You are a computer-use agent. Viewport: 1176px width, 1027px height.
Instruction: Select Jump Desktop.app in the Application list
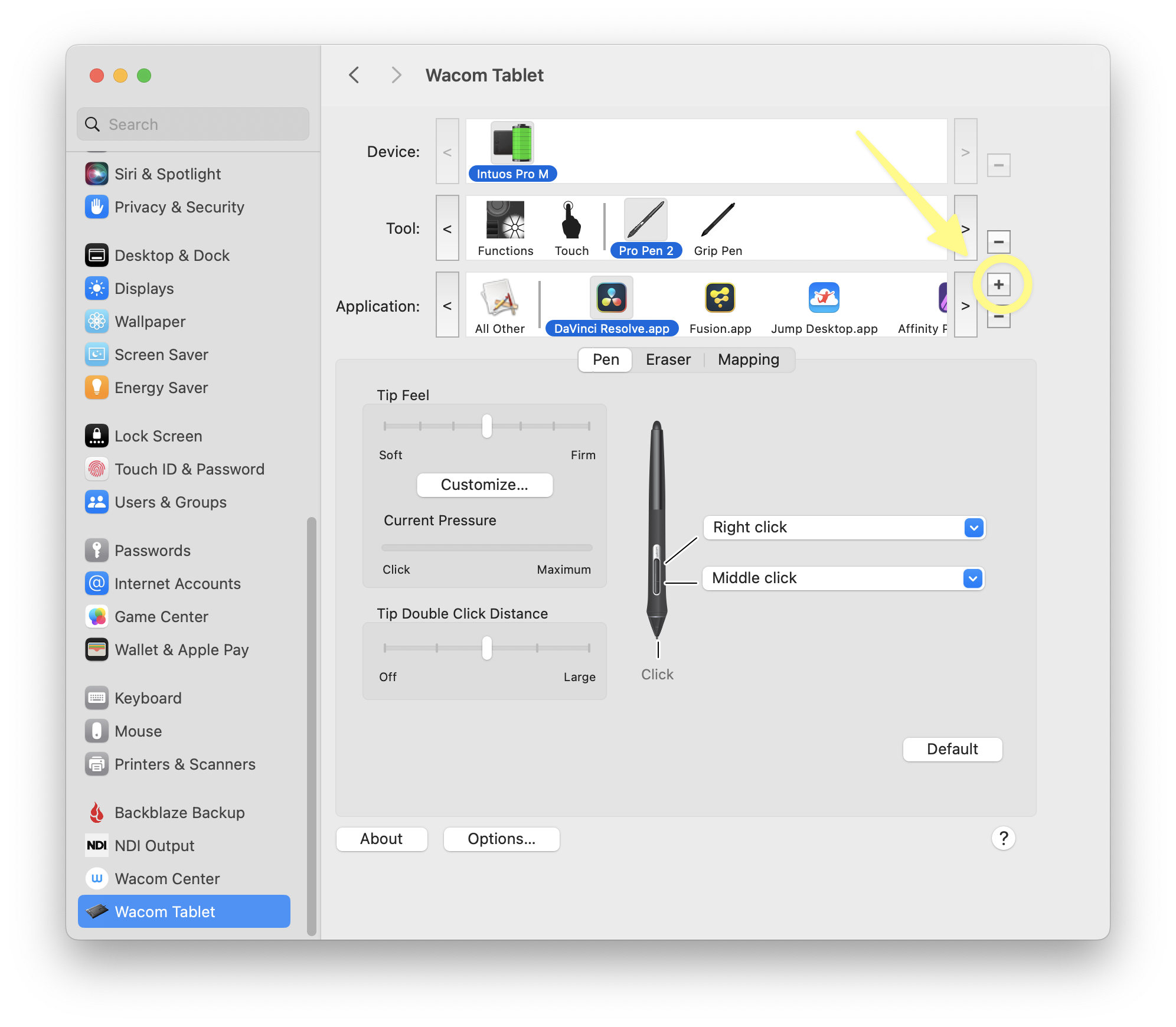pos(823,298)
